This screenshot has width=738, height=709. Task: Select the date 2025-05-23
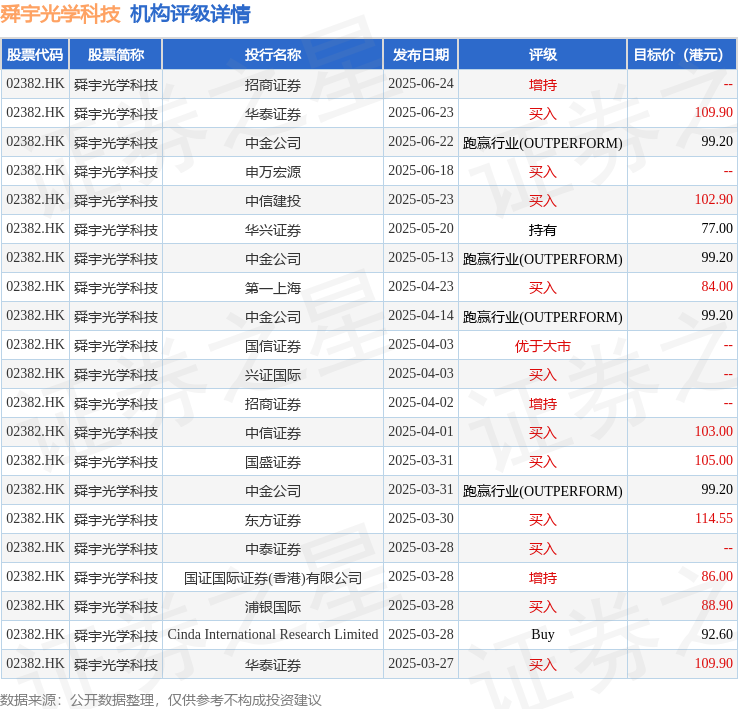[421, 200]
